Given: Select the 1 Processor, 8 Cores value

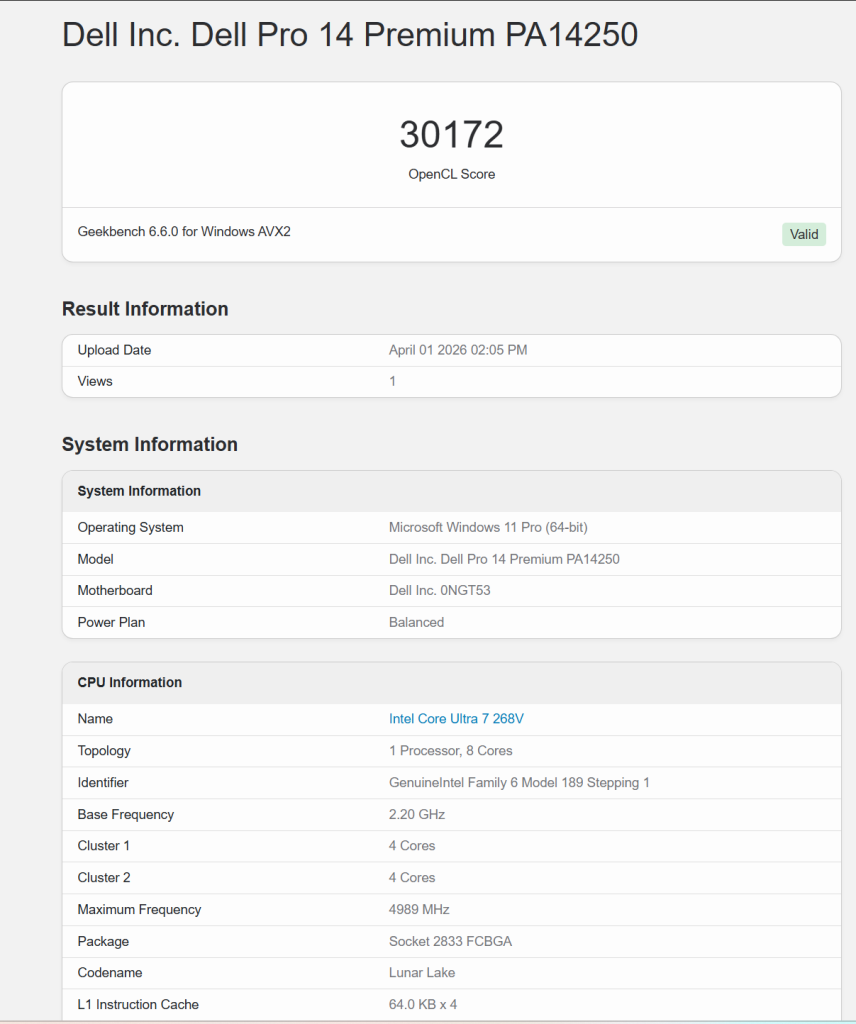Looking at the screenshot, I should [451, 751].
